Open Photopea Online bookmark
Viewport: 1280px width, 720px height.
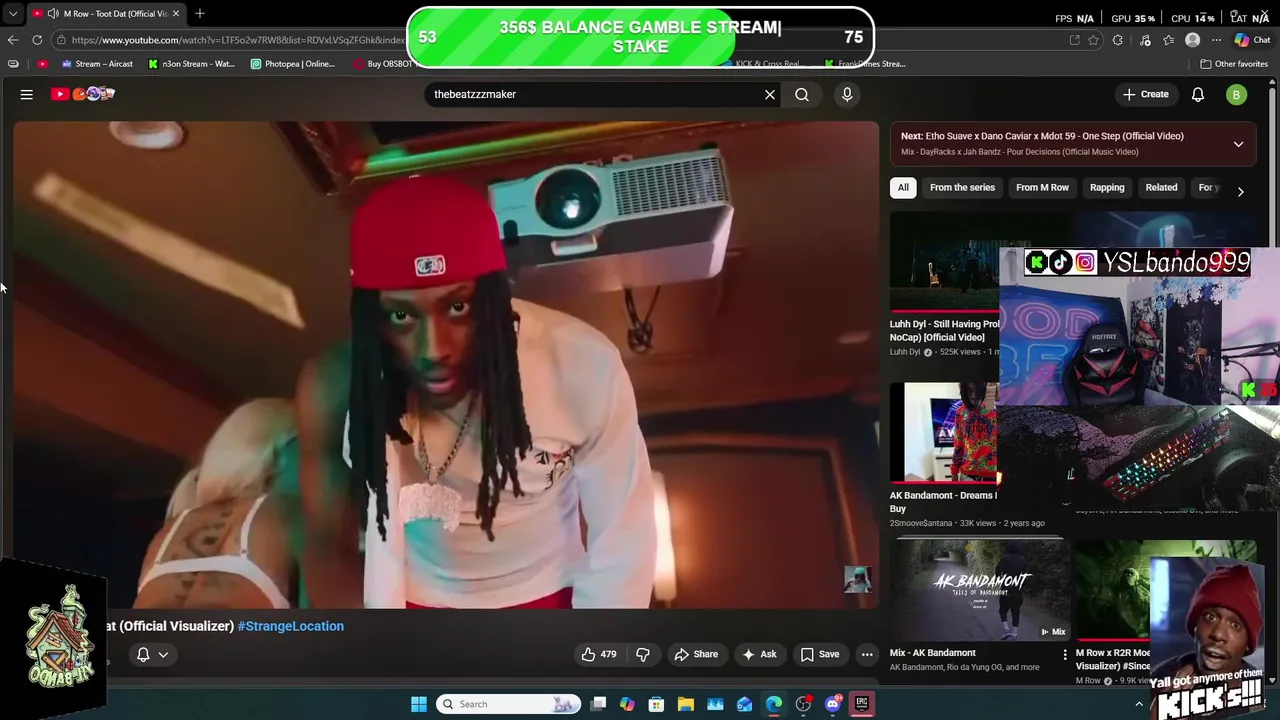(x=293, y=64)
